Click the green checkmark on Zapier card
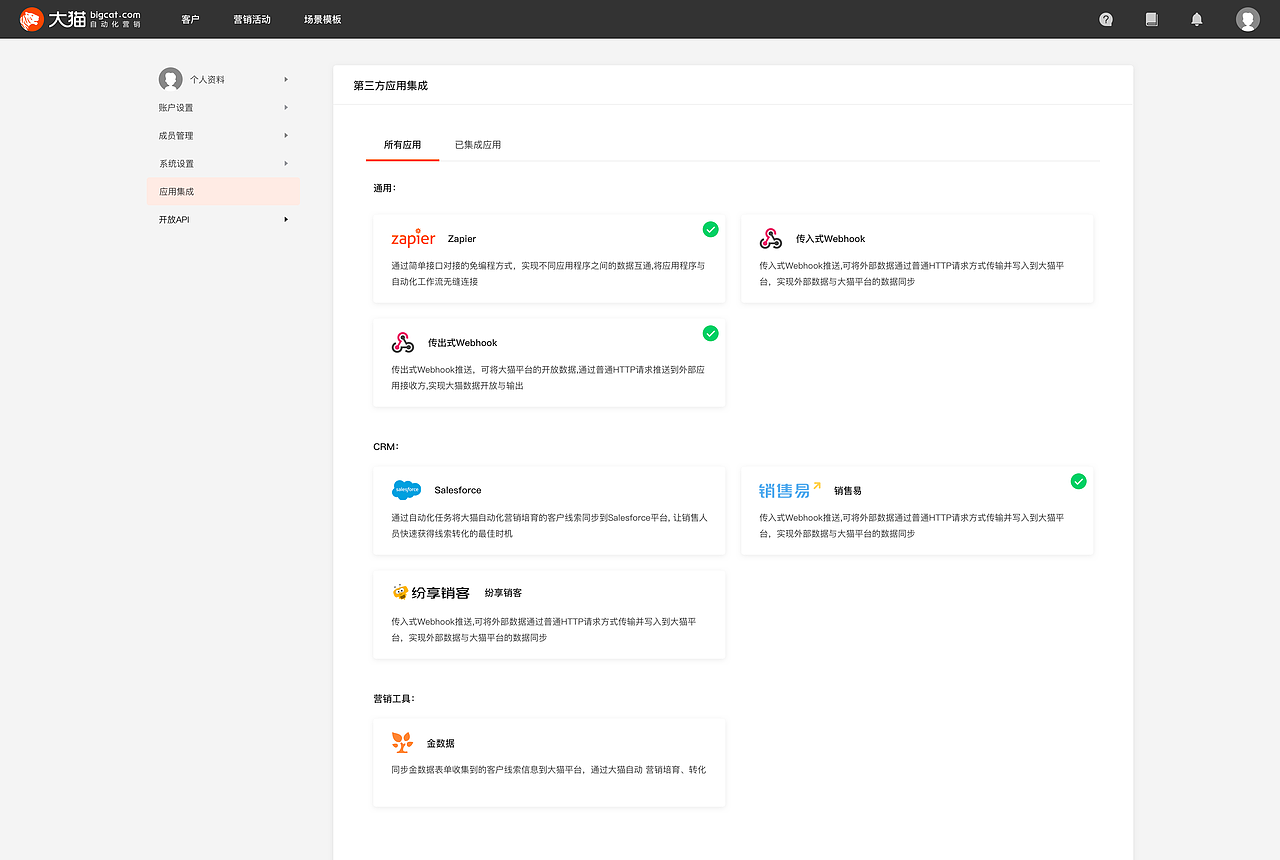This screenshot has height=860, width=1280. point(710,229)
